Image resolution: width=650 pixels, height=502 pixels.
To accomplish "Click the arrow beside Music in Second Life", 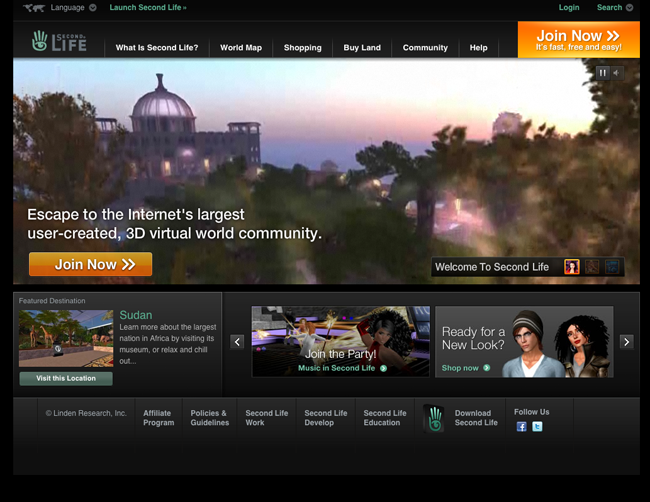I will [383, 368].
